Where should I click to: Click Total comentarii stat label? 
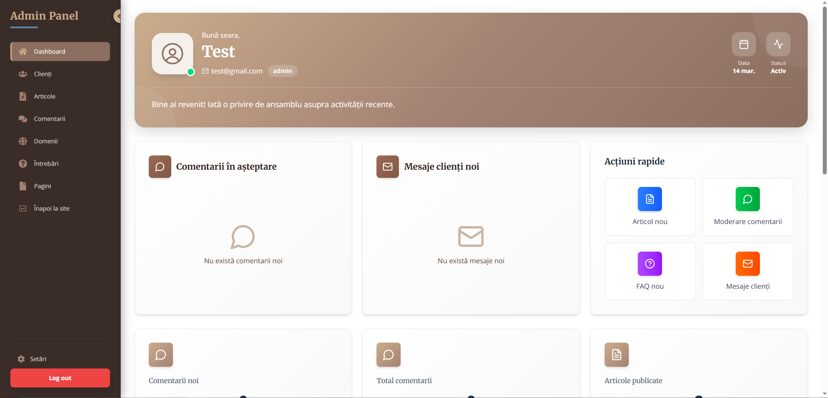[404, 381]
